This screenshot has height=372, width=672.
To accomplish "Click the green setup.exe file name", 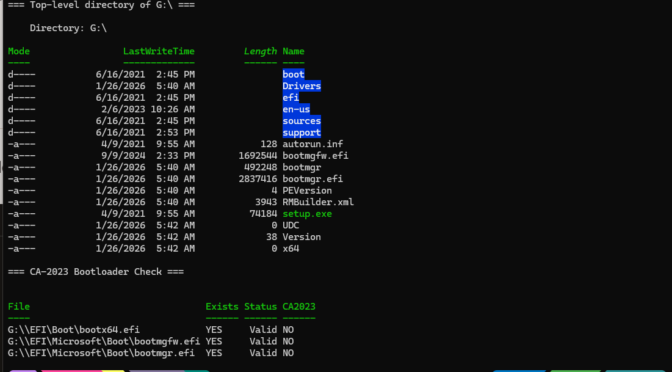I will 307,213.
